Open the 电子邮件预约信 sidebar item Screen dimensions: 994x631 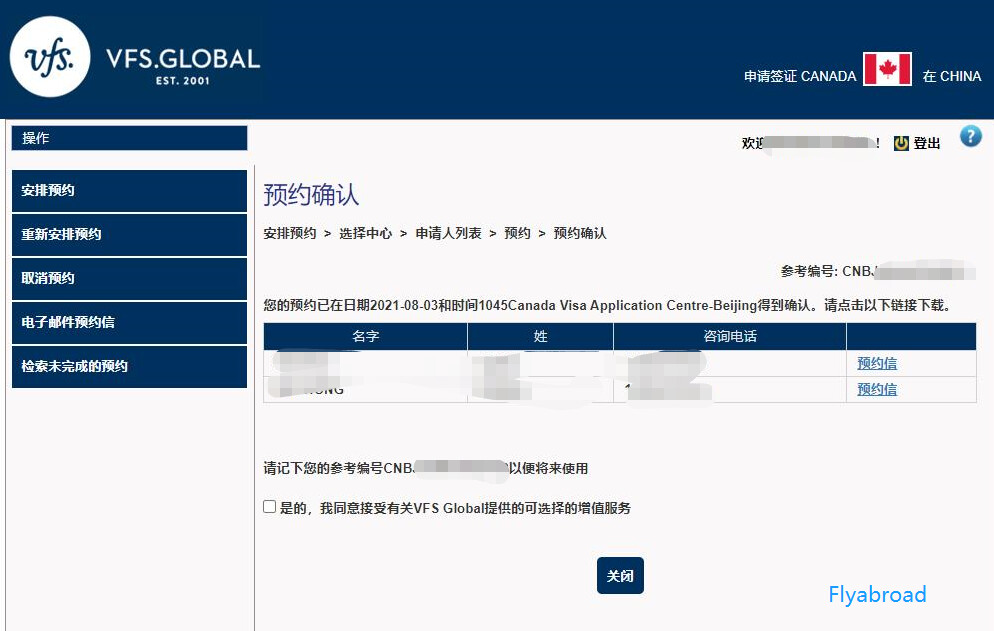point(129,322)
